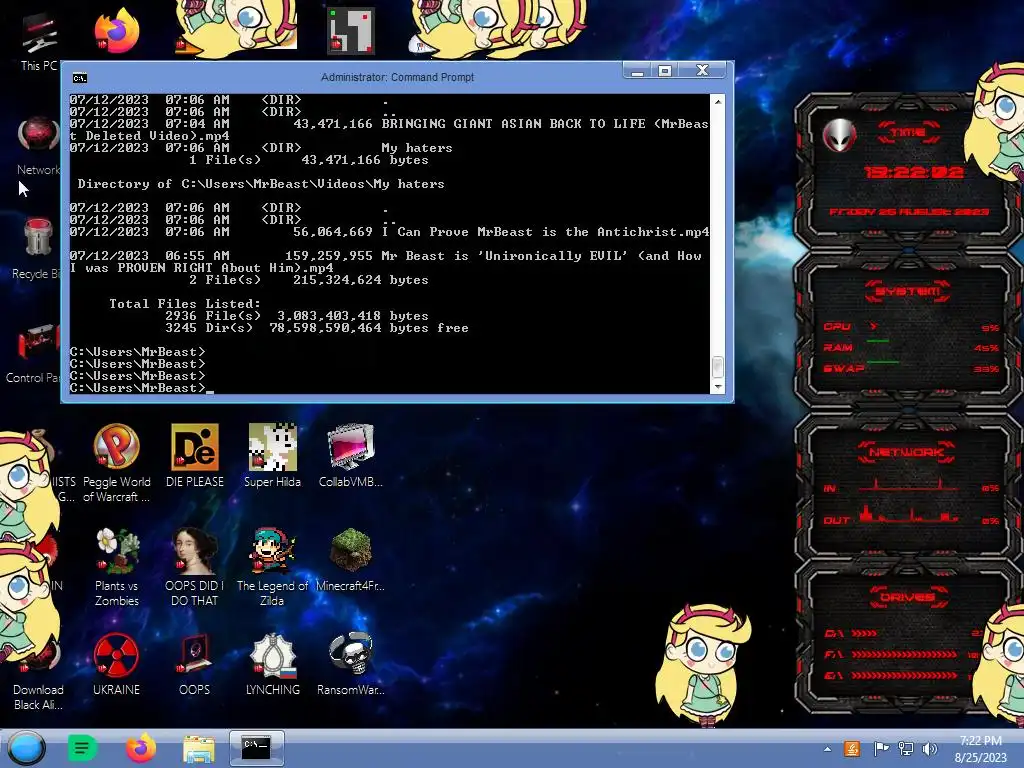Viewport: 1024px width, 768px height.
Task: Click the '2936 File(s) 3,083,403,418 bytes' line
Action: click(296, 316)
